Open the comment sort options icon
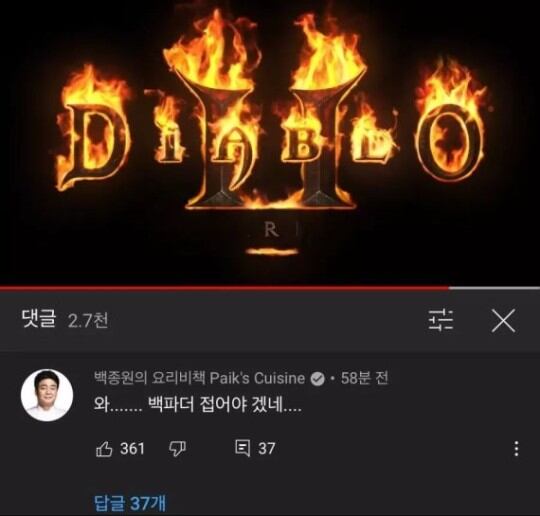Viewport: 540px width, 516px height. tap(440, 320)
